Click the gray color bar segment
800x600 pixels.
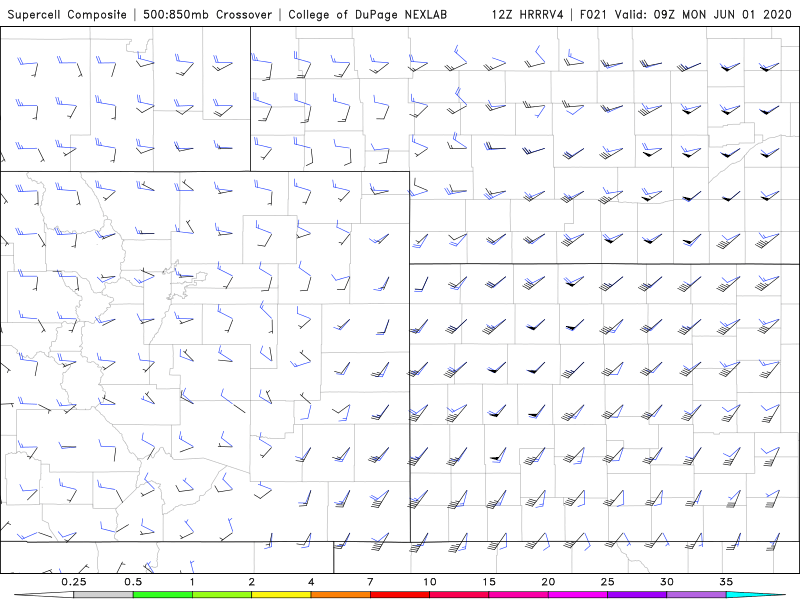coord(103,595)
